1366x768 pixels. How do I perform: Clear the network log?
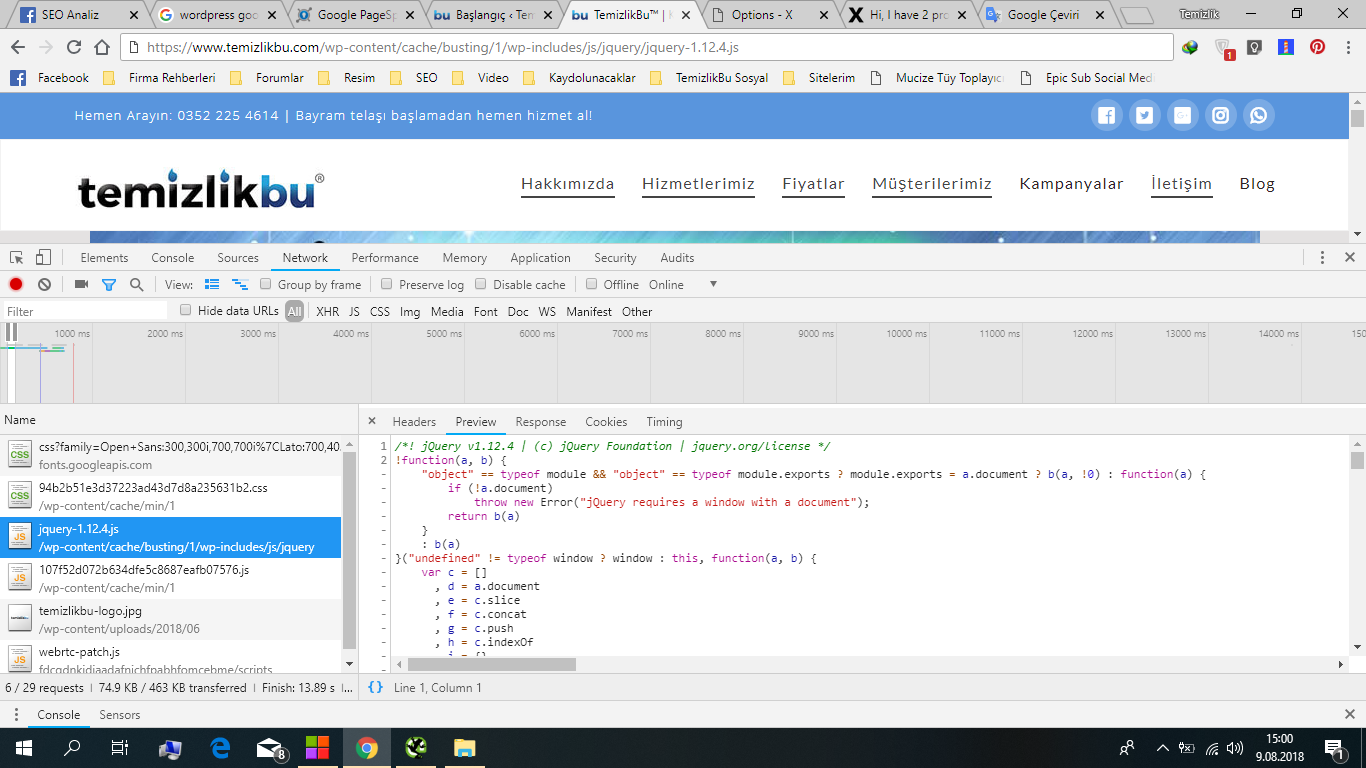click(44, 285)
